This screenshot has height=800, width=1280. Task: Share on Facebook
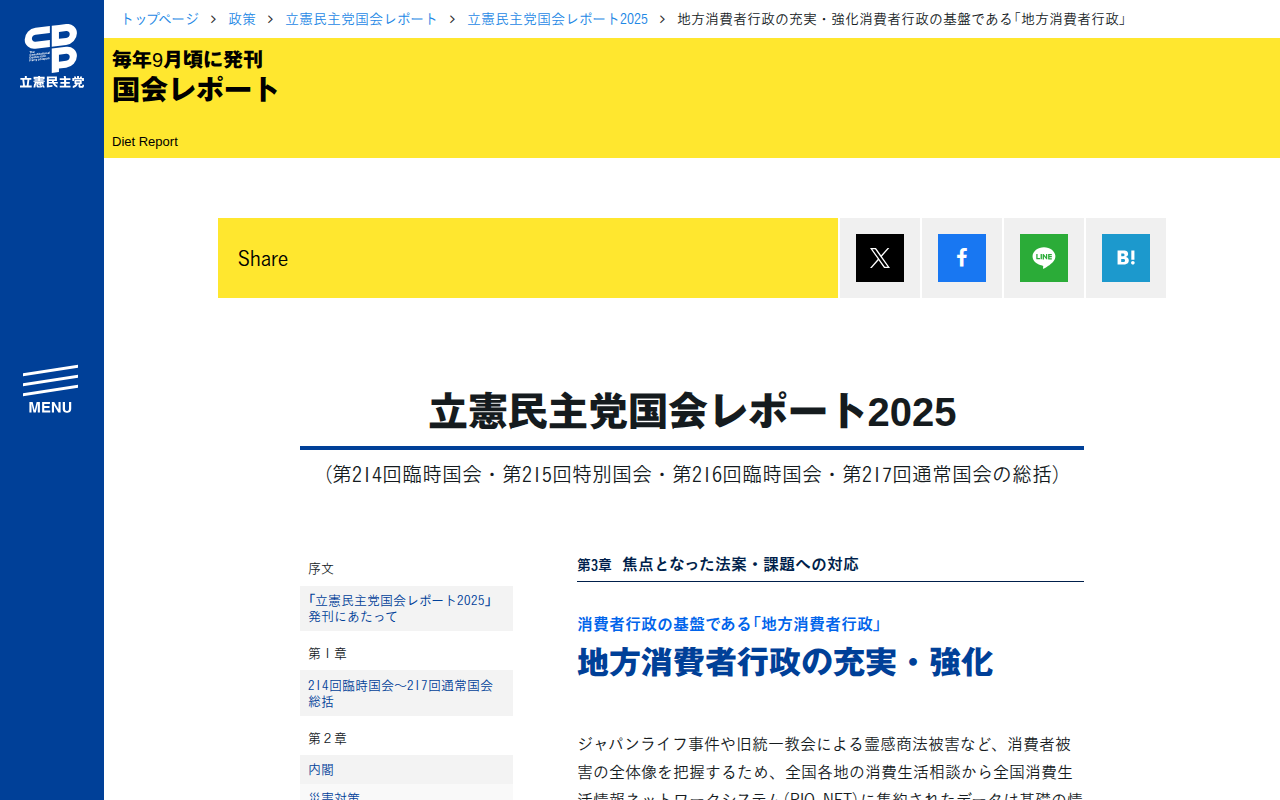(962, 258)
